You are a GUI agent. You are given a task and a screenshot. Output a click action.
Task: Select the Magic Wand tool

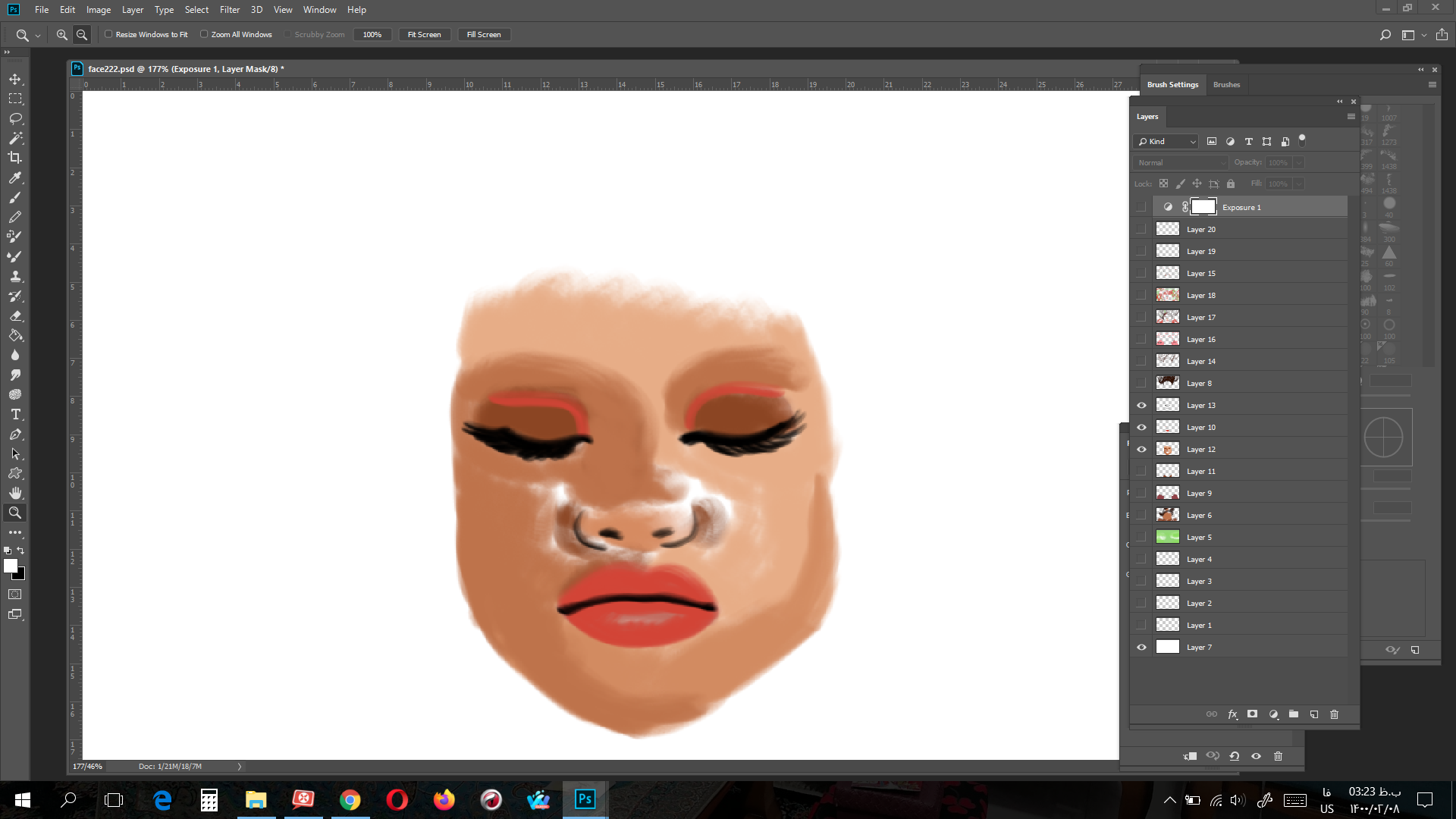pos(15,139)
